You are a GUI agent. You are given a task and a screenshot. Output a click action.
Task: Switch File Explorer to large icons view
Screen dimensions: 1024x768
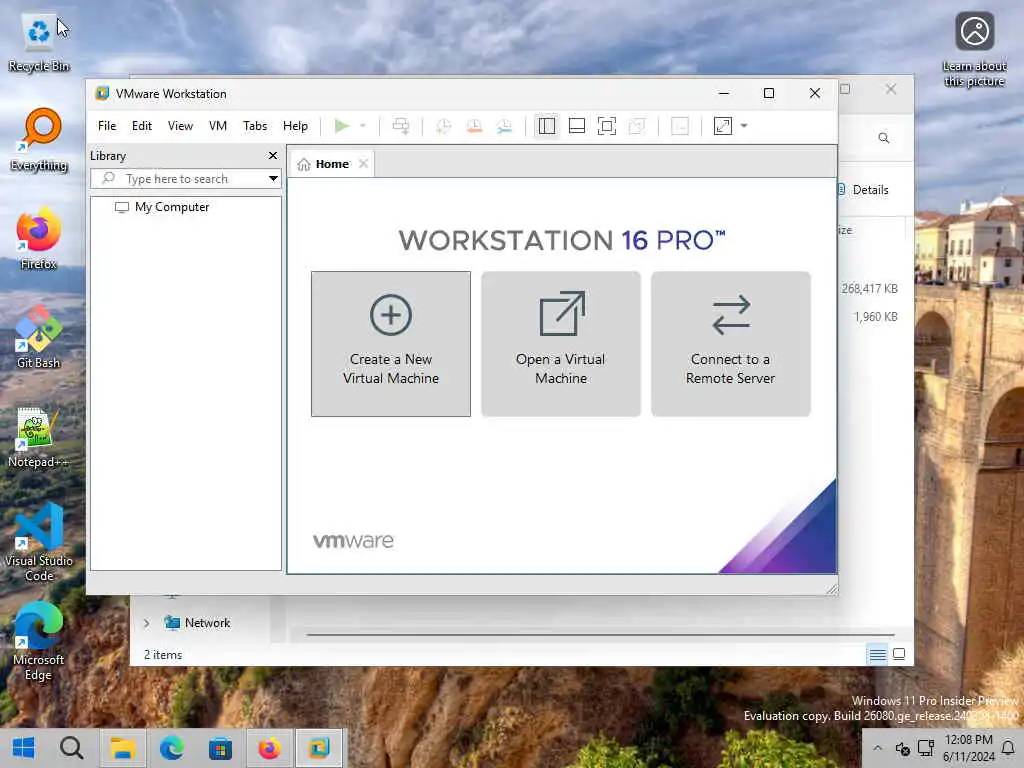[x=899, y=654]
